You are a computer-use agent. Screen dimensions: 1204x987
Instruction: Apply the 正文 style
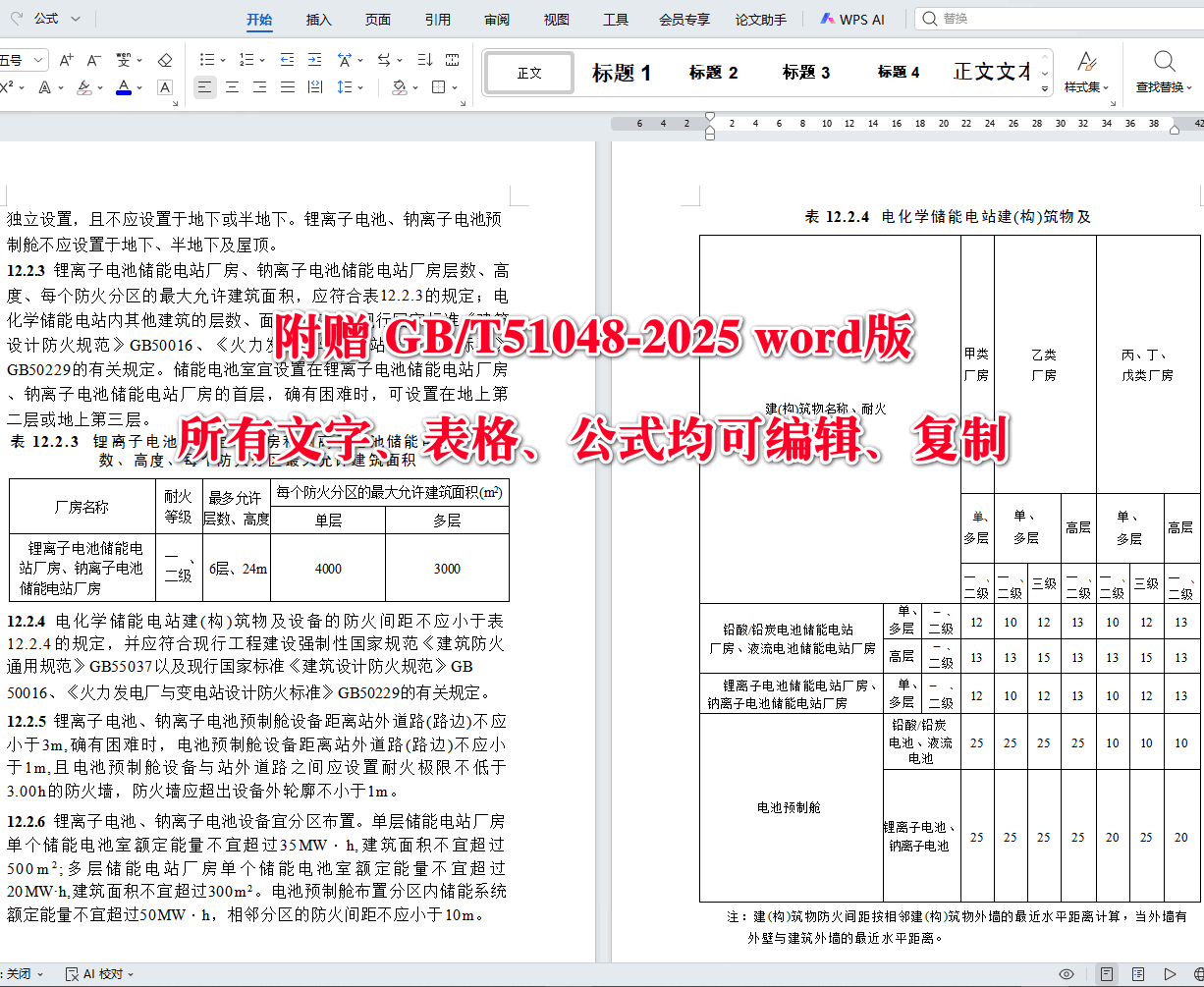click(x=529, y=73)
